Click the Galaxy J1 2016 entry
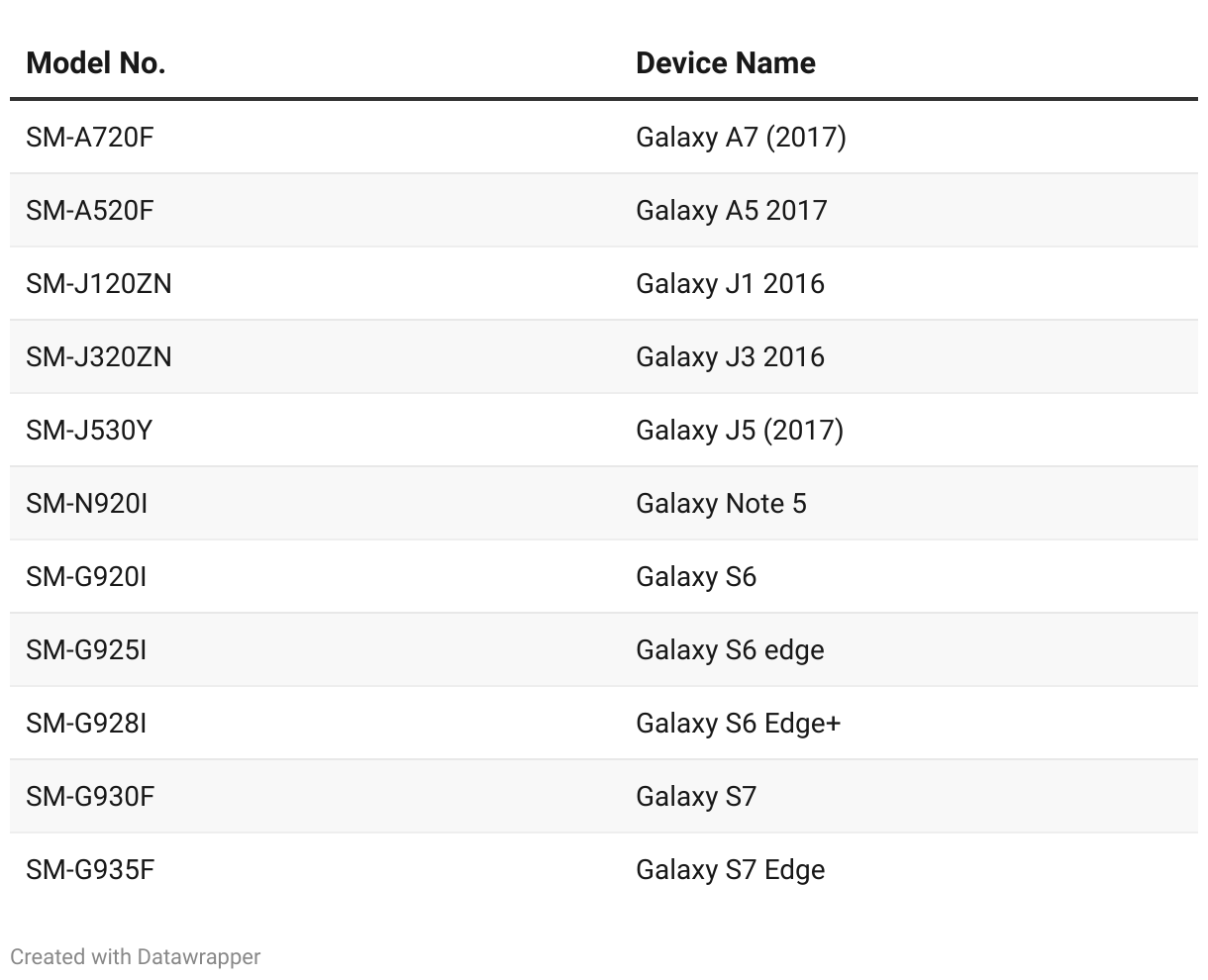1208x980 pixels. [730, 284]
